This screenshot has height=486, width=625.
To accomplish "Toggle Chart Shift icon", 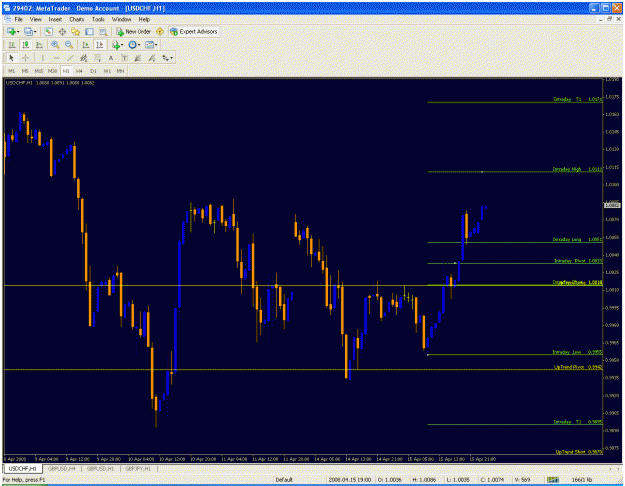I will [99, 45].
